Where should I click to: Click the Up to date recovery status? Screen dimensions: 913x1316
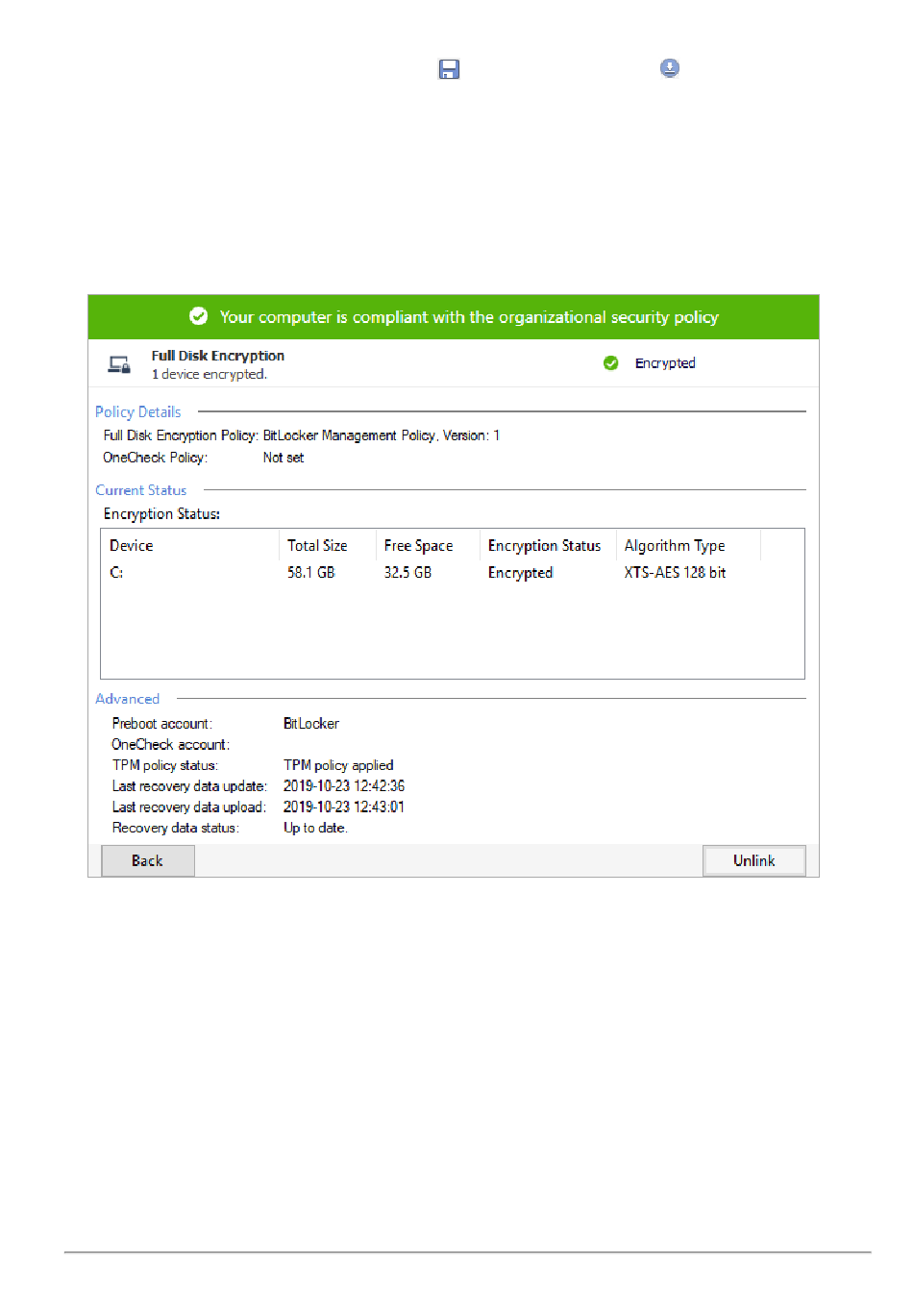click(x=315, y=828)
